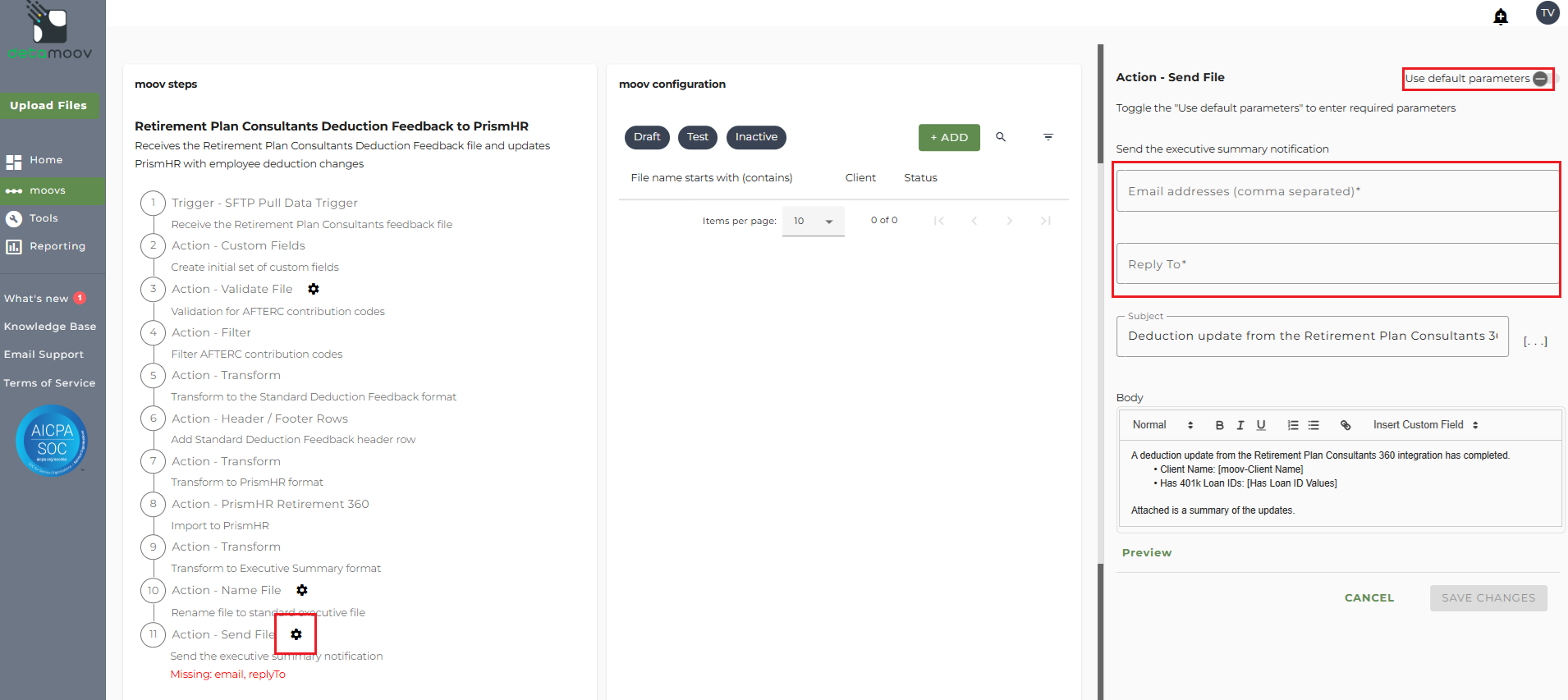Open What's new in the sidebar
Screen dimensions: 1568x700
click(x=45, y=299)
